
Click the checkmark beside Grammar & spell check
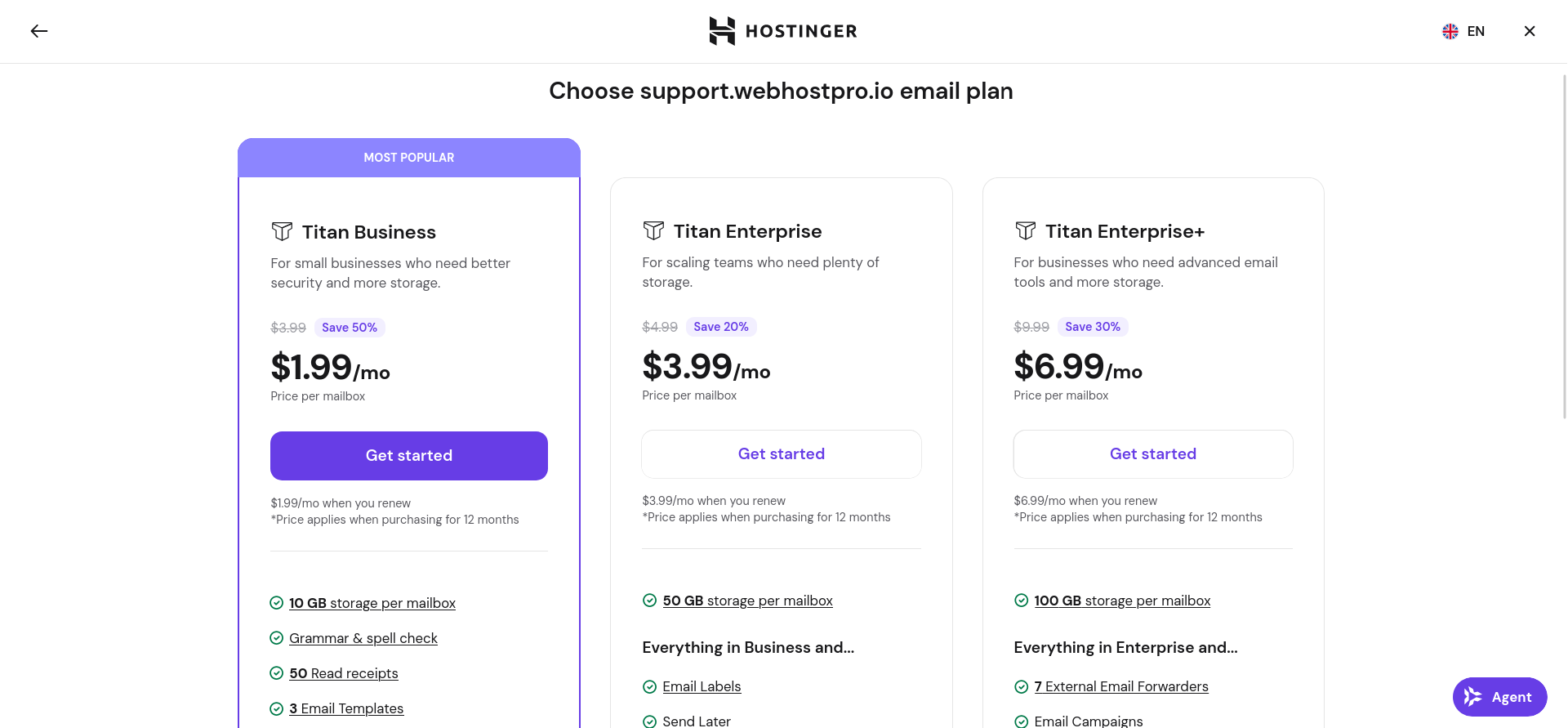[277, 638]
